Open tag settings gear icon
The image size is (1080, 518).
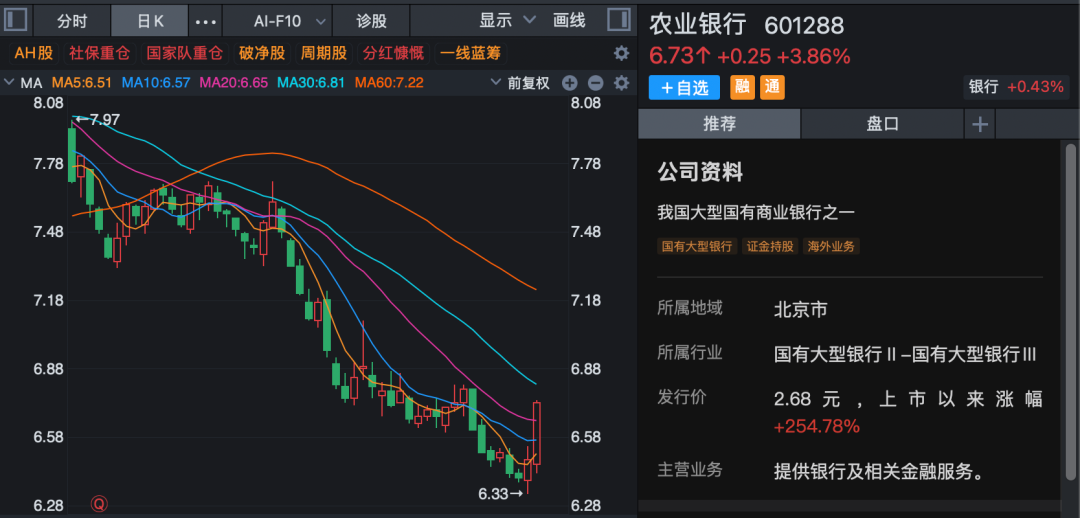click(621, 53)
